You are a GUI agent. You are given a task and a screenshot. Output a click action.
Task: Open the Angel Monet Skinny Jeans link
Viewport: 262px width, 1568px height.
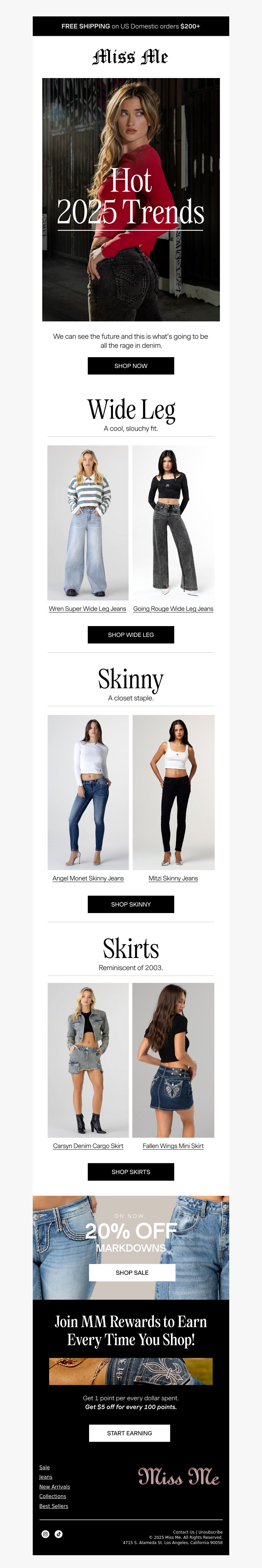tap(88, 878)
